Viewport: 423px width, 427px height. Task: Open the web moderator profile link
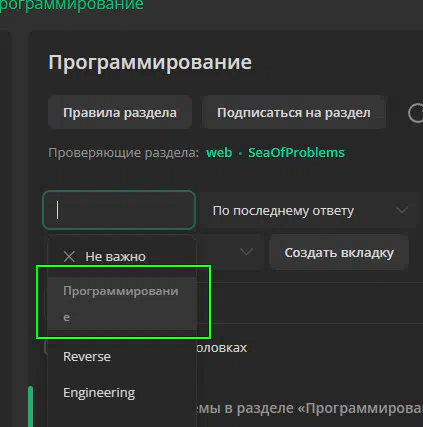[x=219, y=153]
